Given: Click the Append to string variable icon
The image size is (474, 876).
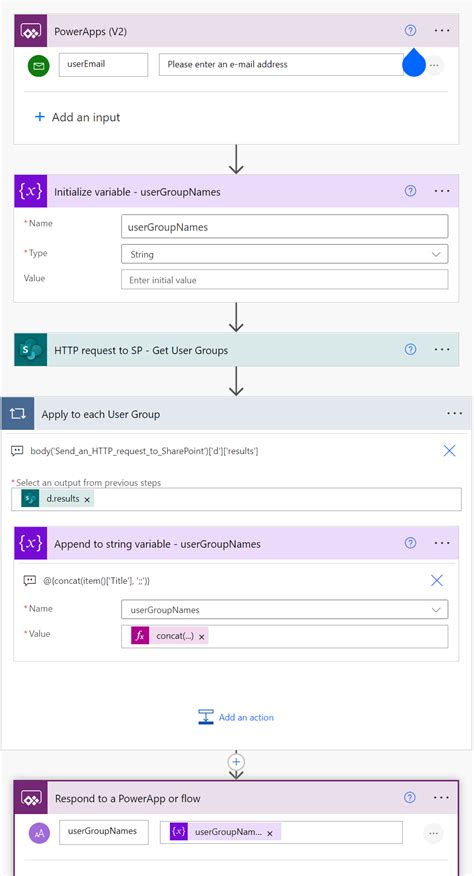Looking at the screenshot, I should pos(30,543).
